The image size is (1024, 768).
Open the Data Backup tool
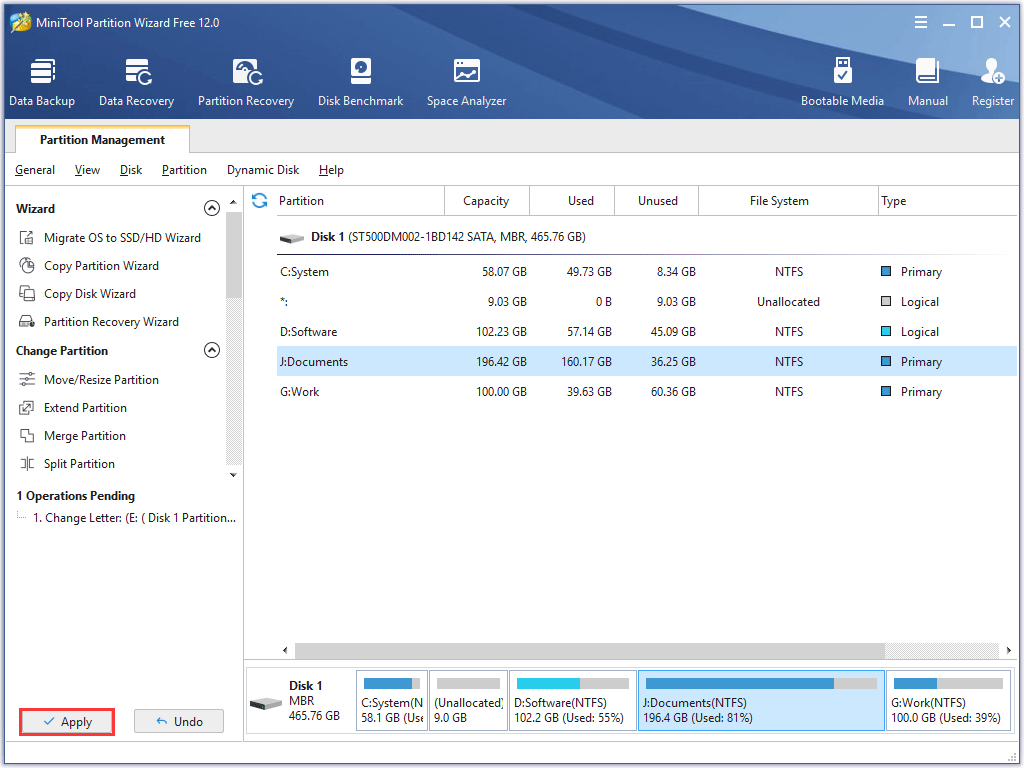42,82
